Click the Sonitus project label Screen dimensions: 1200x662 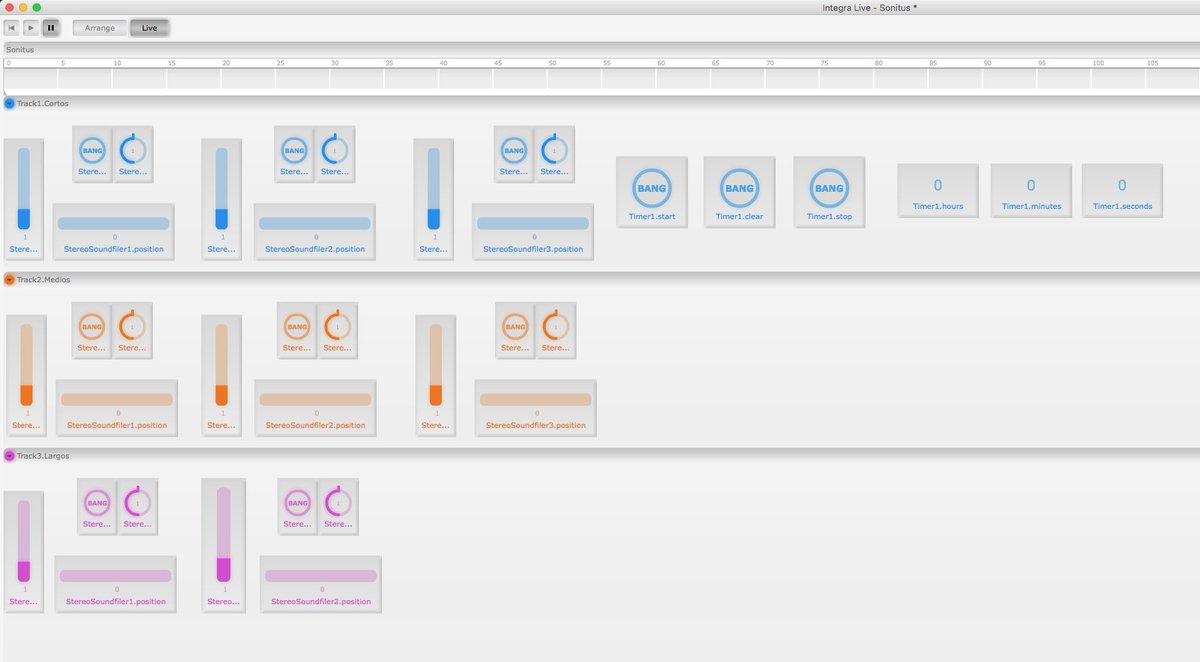[19, 49]
